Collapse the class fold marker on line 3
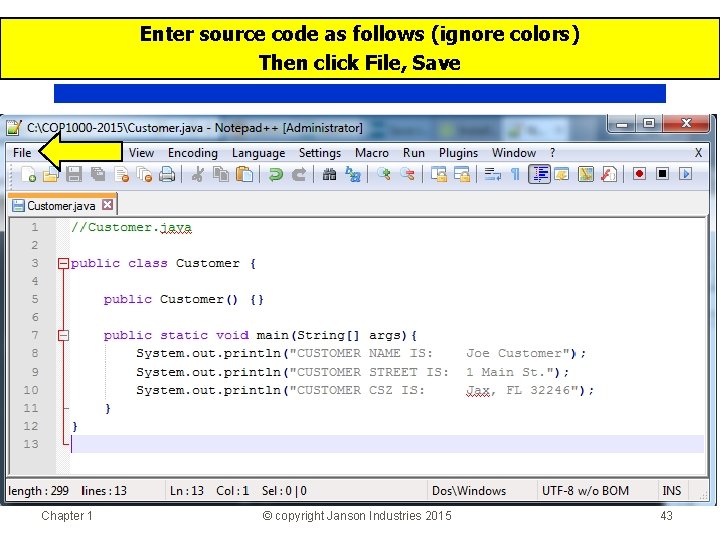The width and height of the screenshot is (720, 540). (63, 263)
